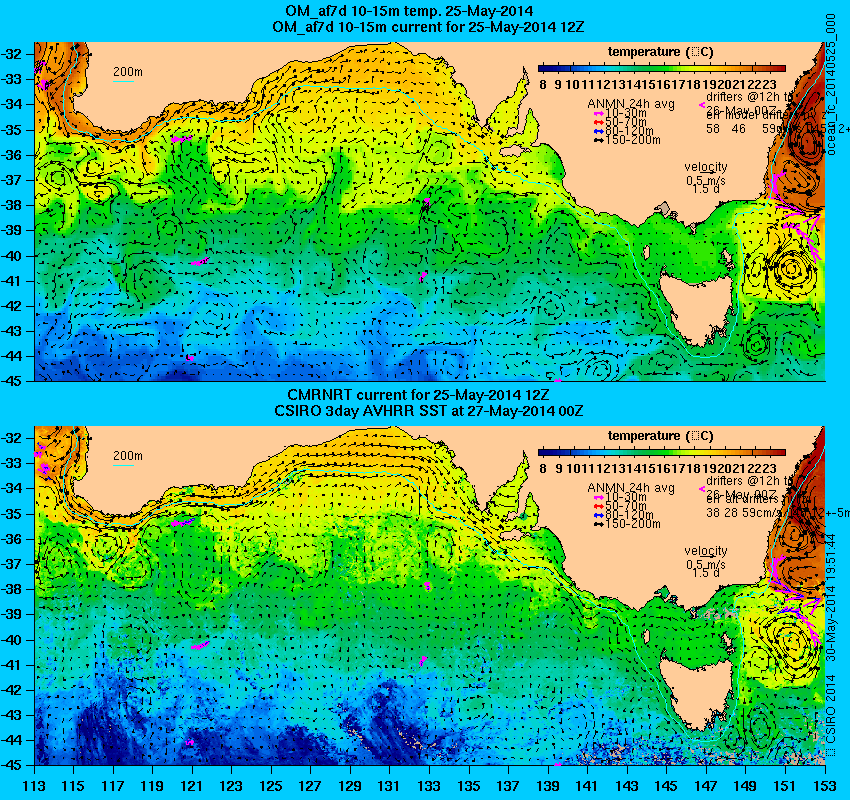The width and height of the screenshot is (850, 800).
Task: Click the magenta drifter marker beside top 'drifters @12h'
Action: point(701,106)
